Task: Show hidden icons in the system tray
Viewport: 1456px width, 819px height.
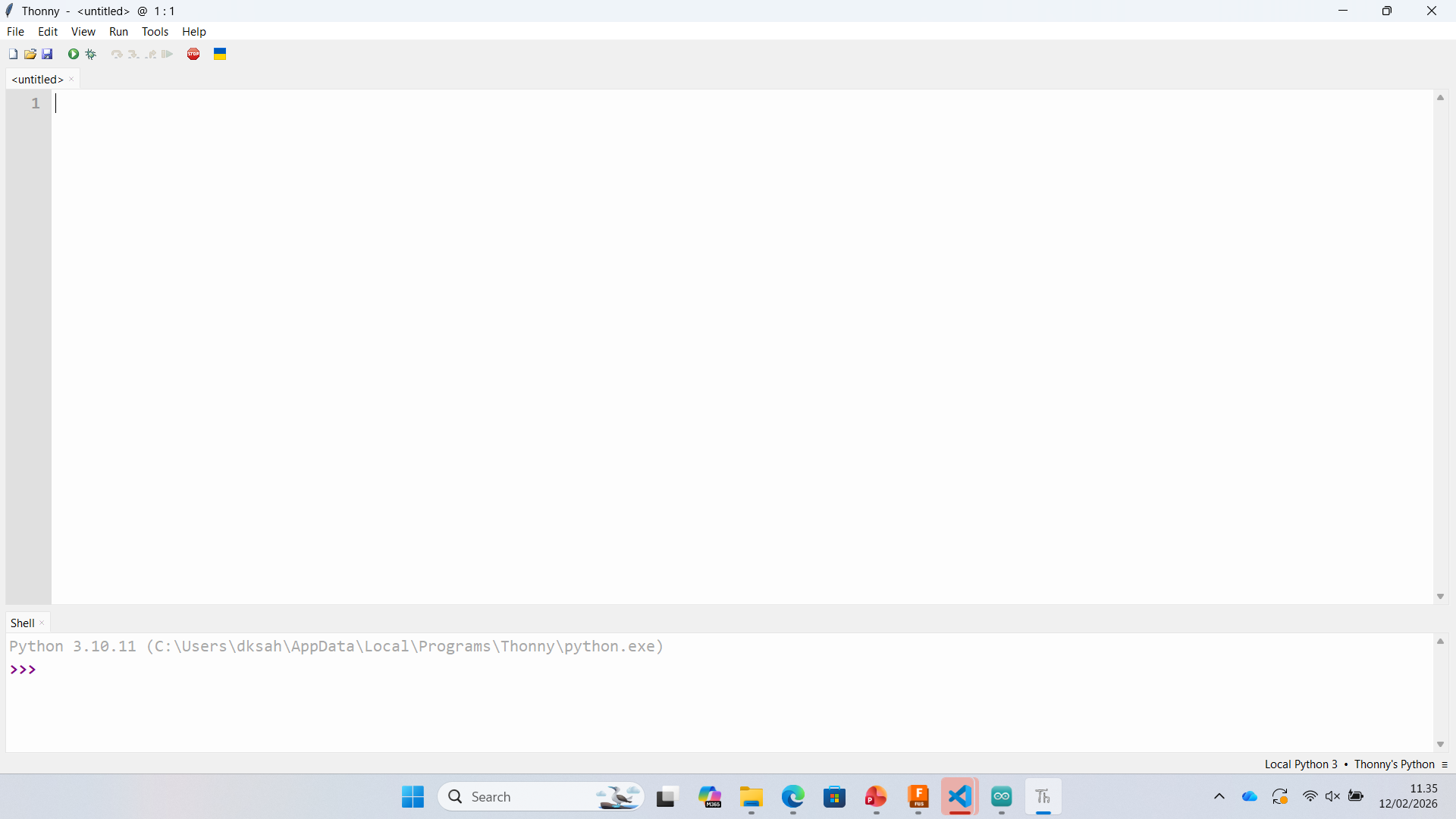Action: pyautogui.click(x=1219, y=796)
